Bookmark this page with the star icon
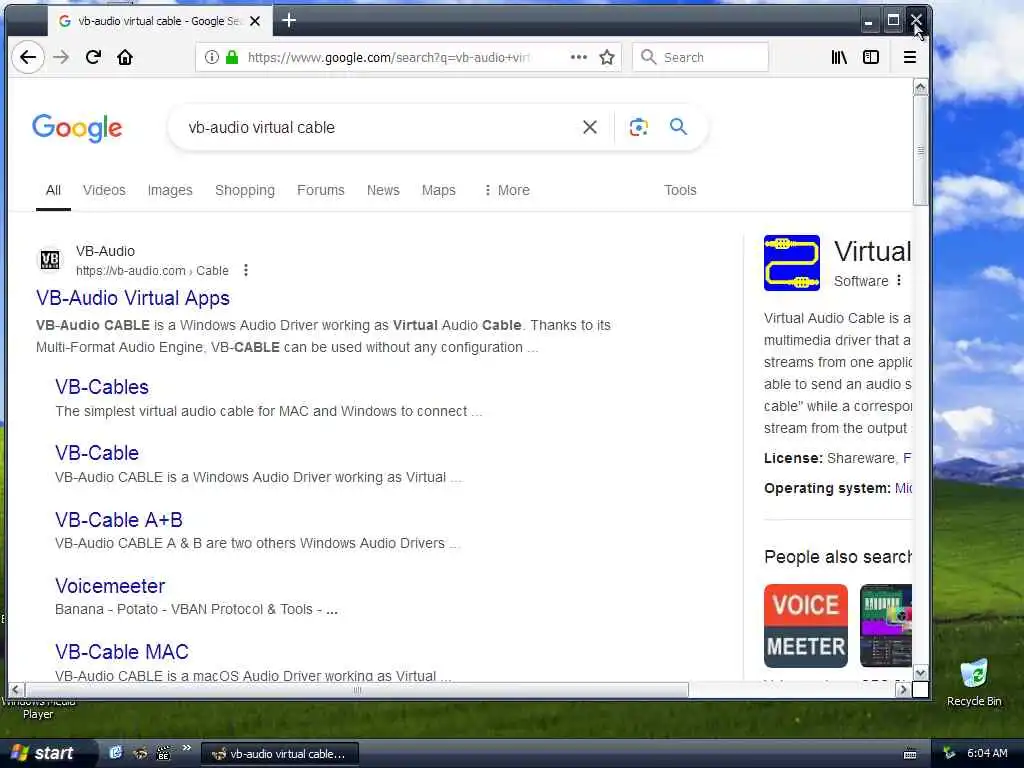1024x768 pixels. 607,57
